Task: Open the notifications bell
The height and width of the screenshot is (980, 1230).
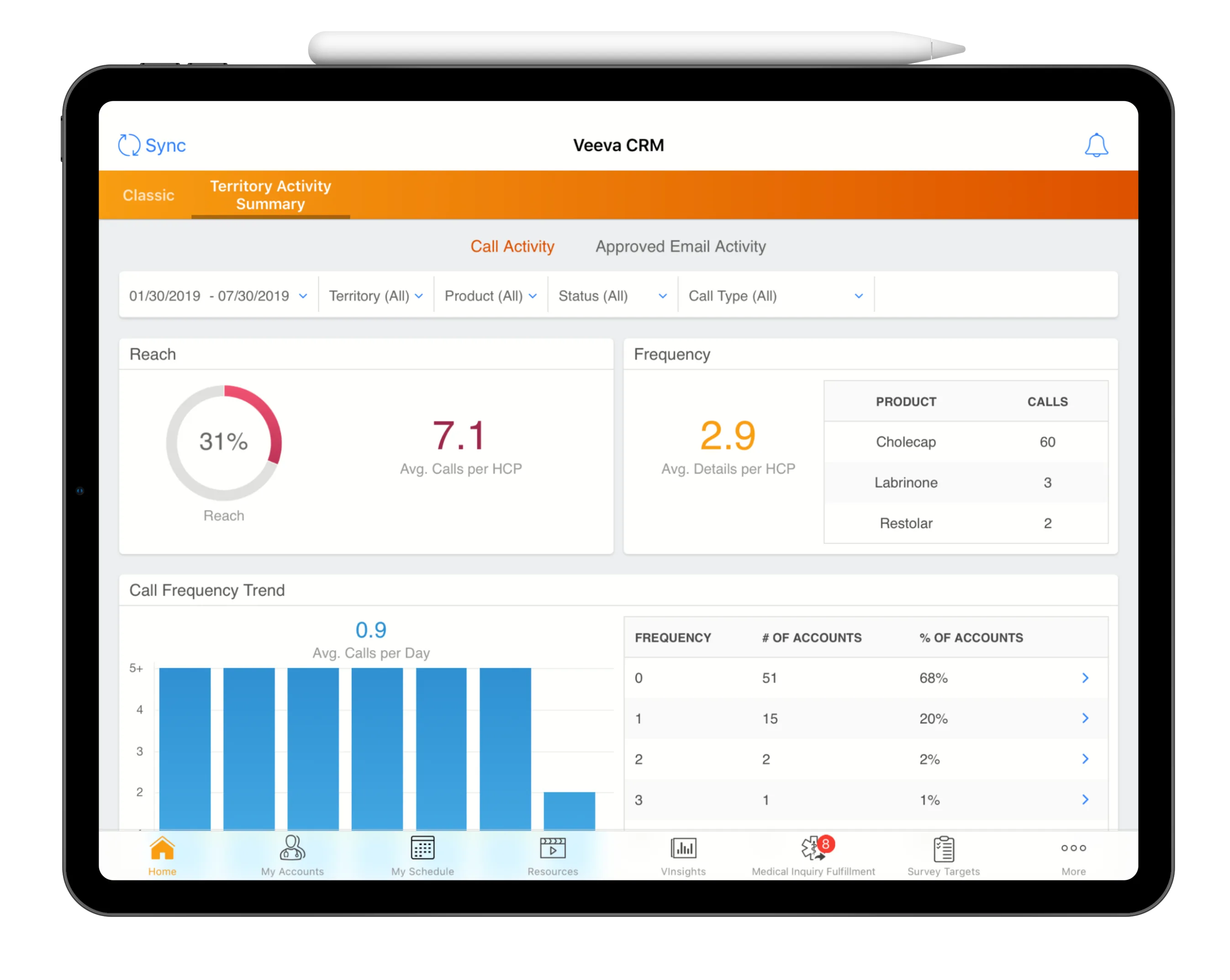Action: tap(1096, 145)
